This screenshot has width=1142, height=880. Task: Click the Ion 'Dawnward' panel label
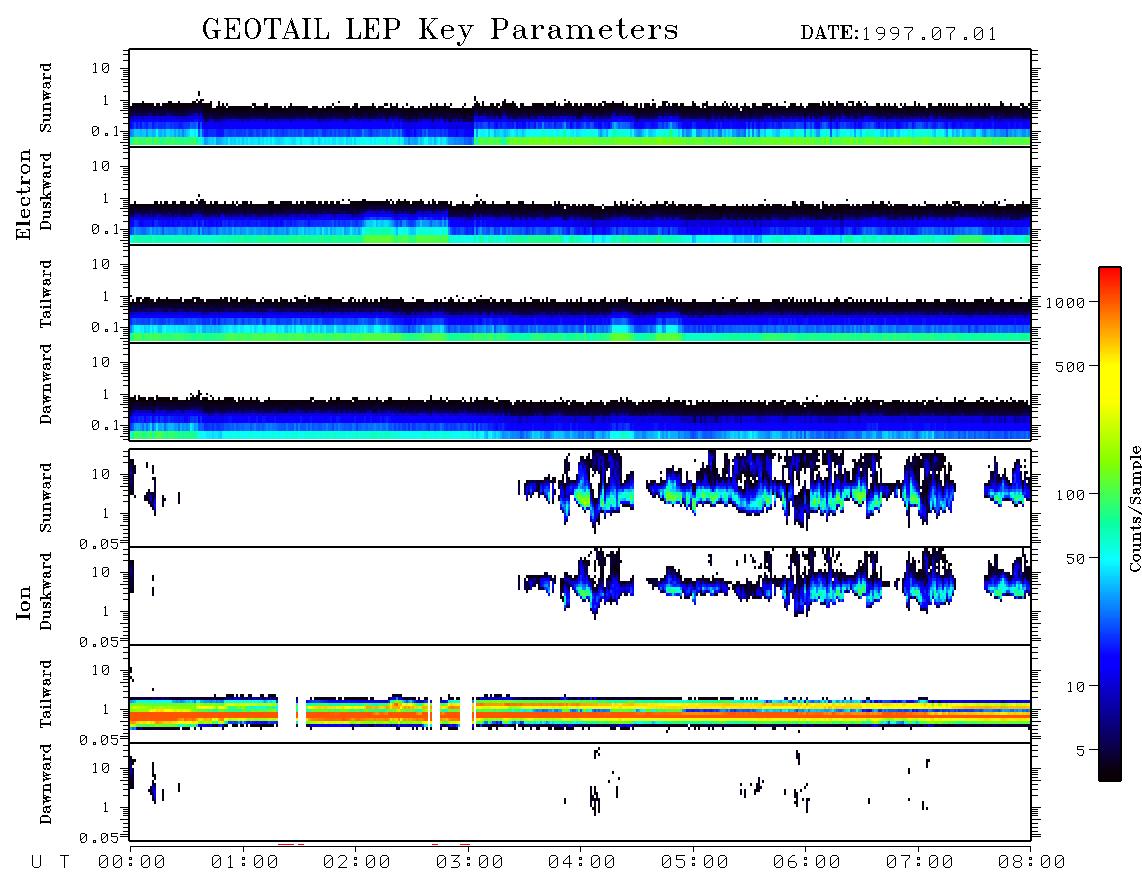click(x=46, y=784)
